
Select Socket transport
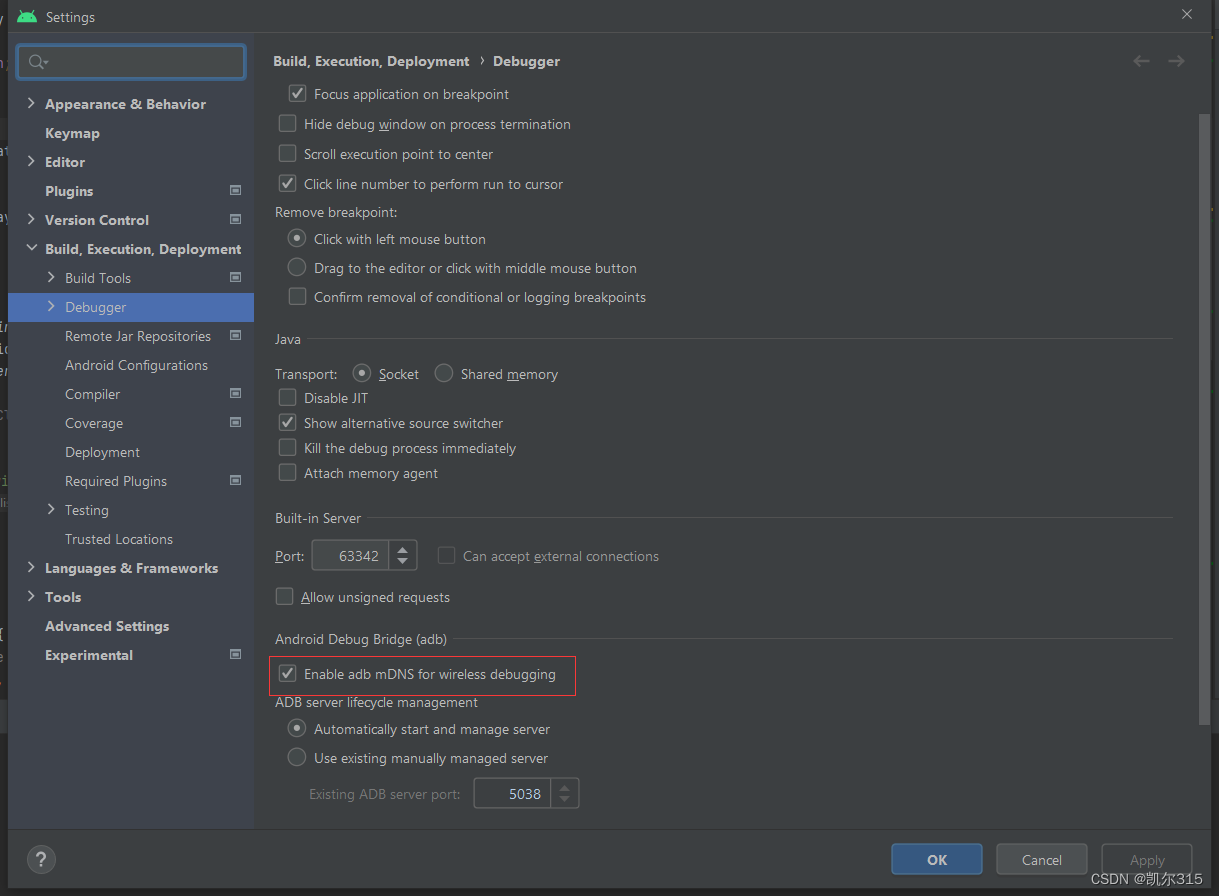pos(362,373)
